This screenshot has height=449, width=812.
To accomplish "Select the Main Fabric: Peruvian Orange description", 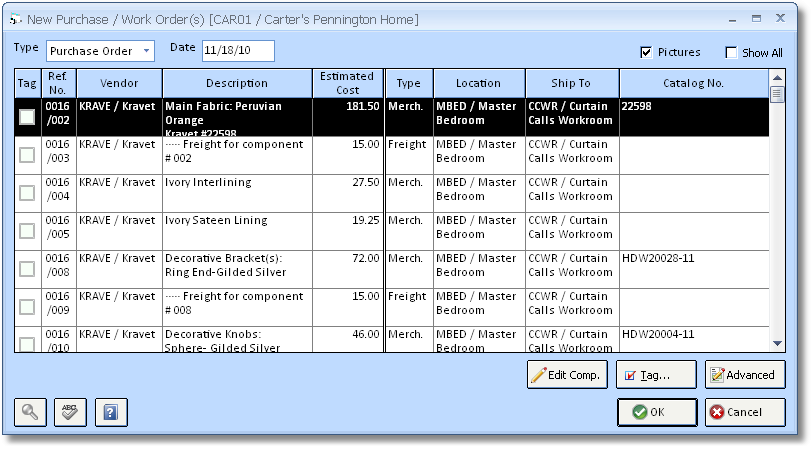I will pyautogui.click(x=237, y=117).
